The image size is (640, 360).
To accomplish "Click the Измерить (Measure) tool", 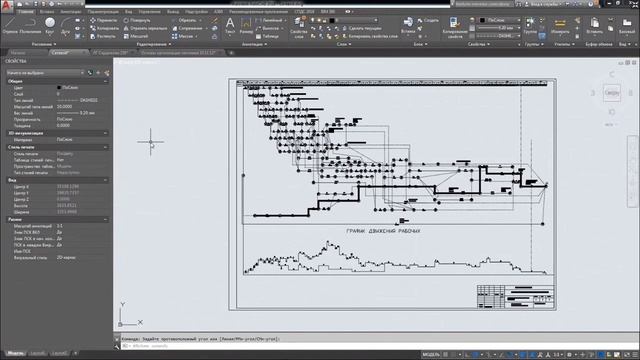I will point(560,25).
